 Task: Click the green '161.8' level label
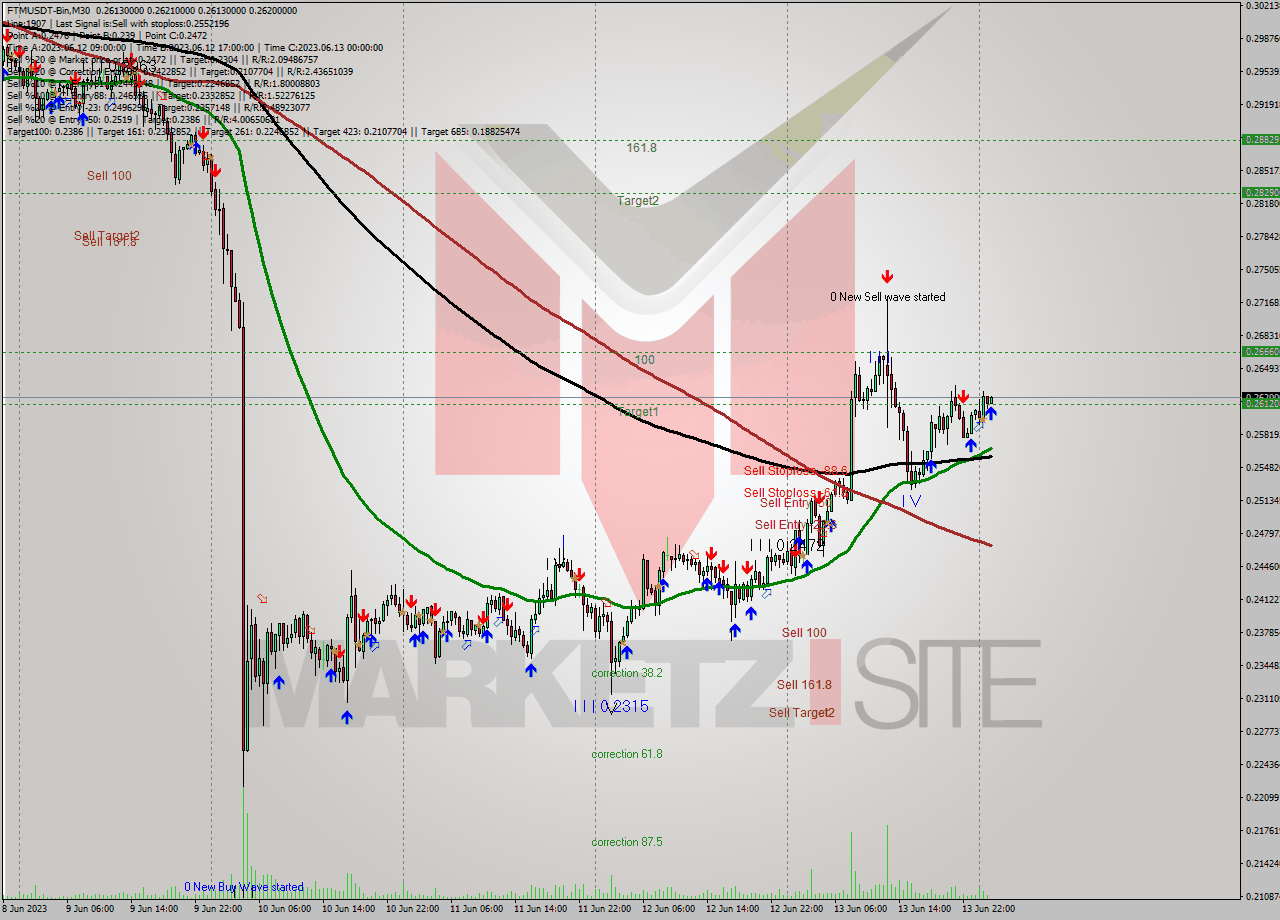click(642, 148)
